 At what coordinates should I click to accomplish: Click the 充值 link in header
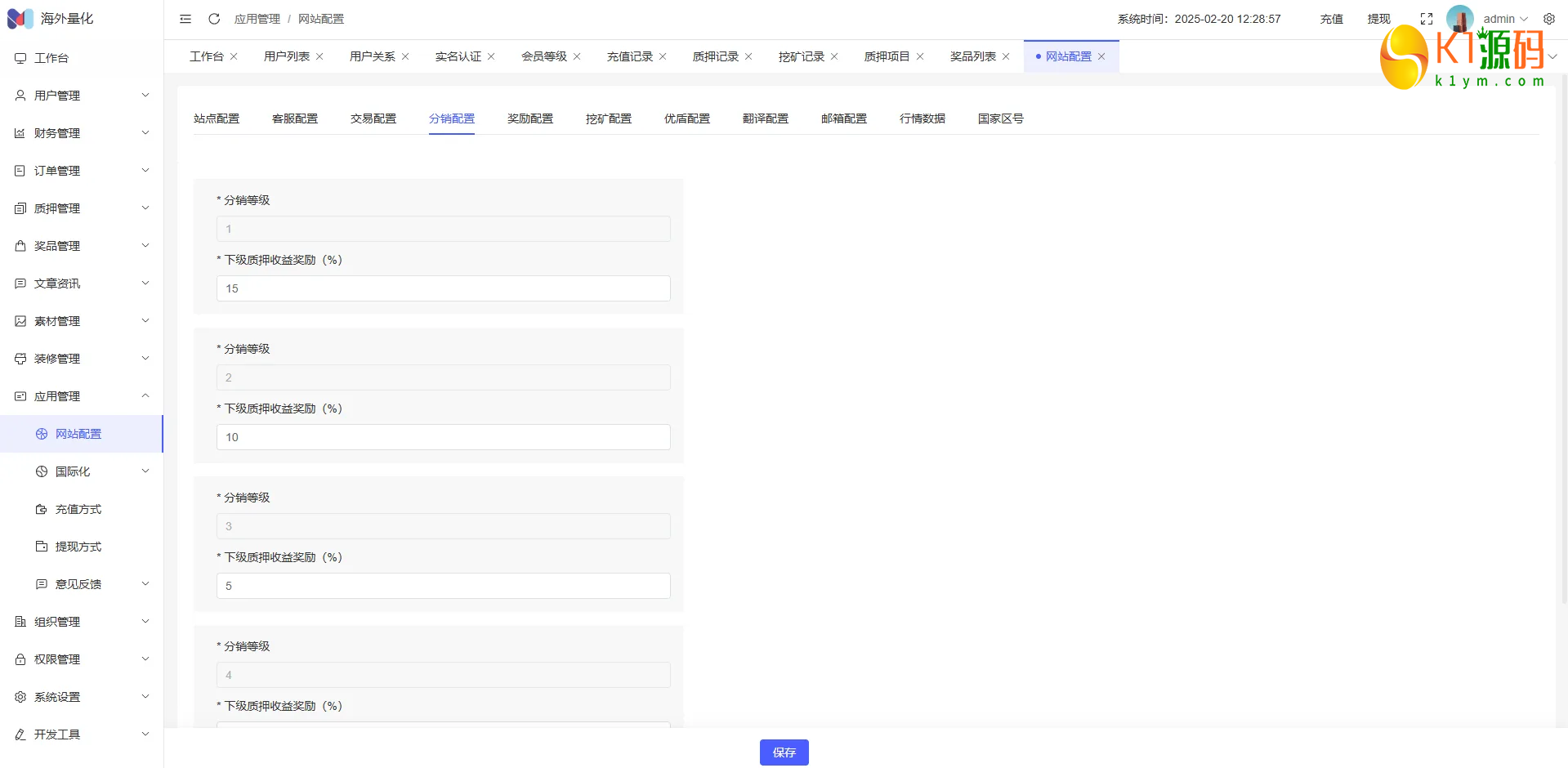click(1331, 19)
